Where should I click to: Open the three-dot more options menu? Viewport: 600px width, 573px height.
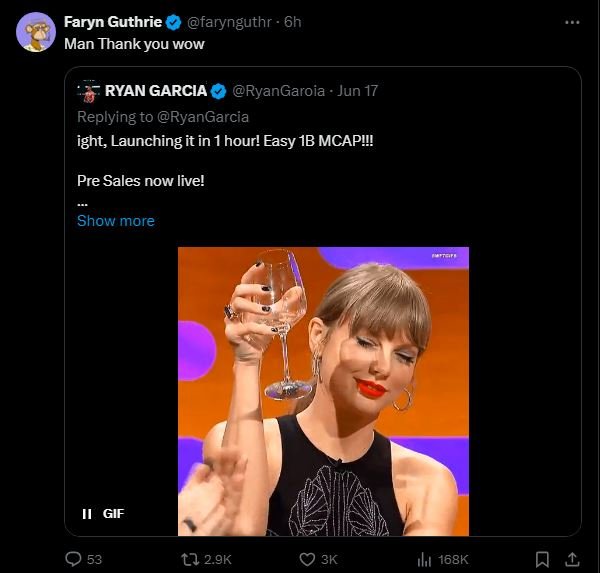point(571,22)
